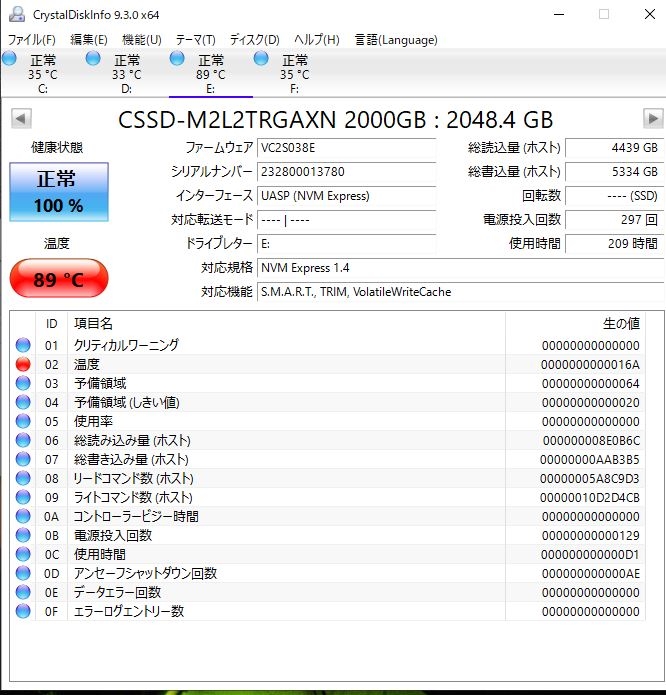Click the status dot for リードコマンド数 row
The image size is (666, 695).
tap(23, 478)
